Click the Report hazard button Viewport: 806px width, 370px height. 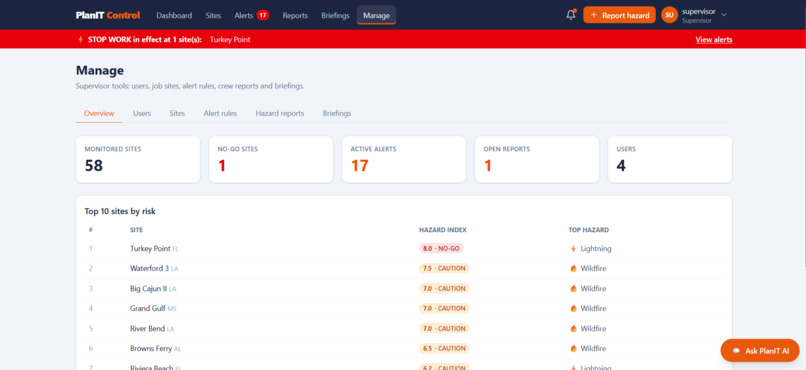point(619,15)
